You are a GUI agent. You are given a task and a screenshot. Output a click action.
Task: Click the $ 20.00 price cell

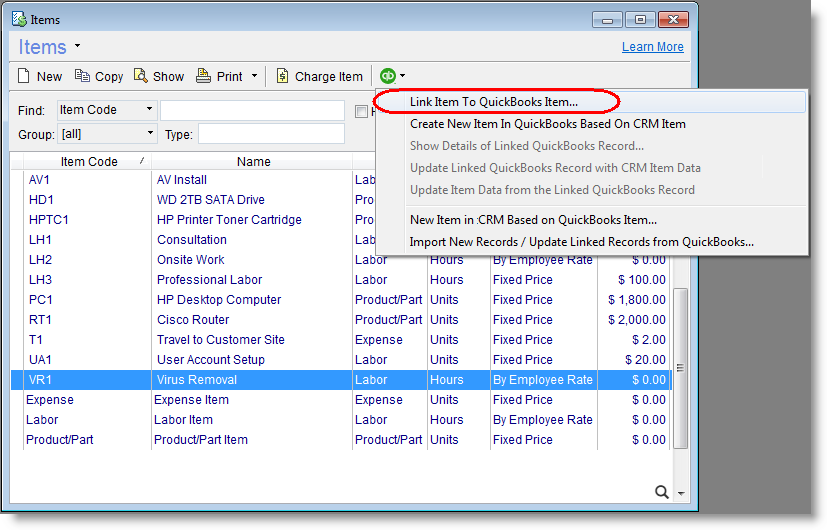(645, 360)
